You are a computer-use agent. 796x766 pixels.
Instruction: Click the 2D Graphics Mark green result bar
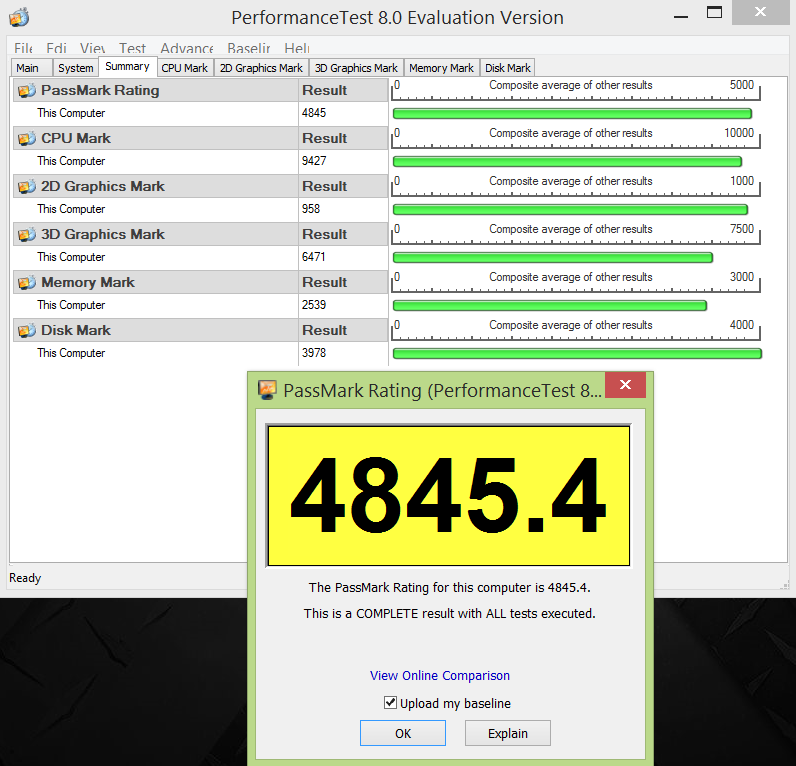[570, 210]
